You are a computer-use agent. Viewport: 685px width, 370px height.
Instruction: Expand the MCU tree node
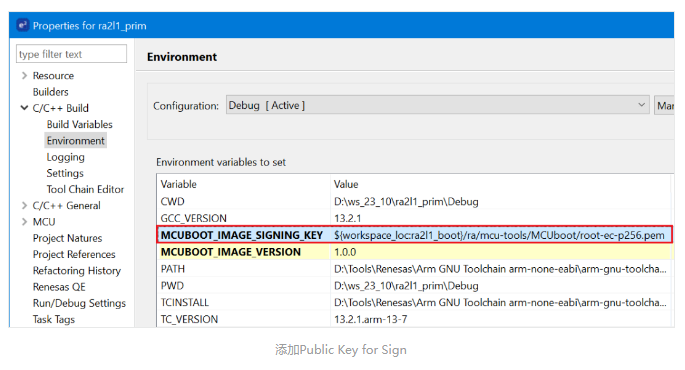coord(24,222)
